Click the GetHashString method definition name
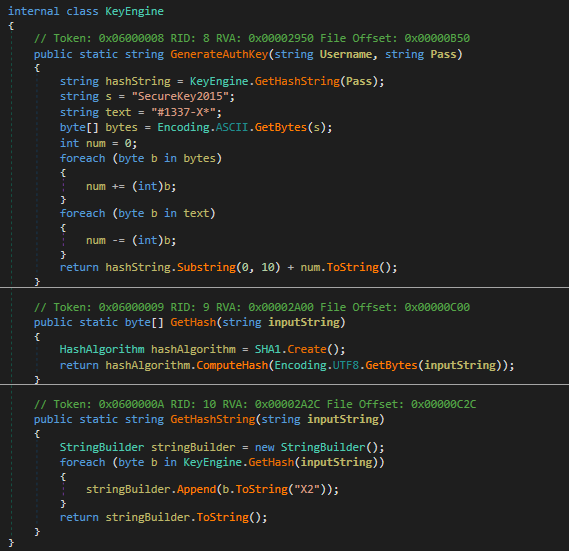 pos(213,419)
